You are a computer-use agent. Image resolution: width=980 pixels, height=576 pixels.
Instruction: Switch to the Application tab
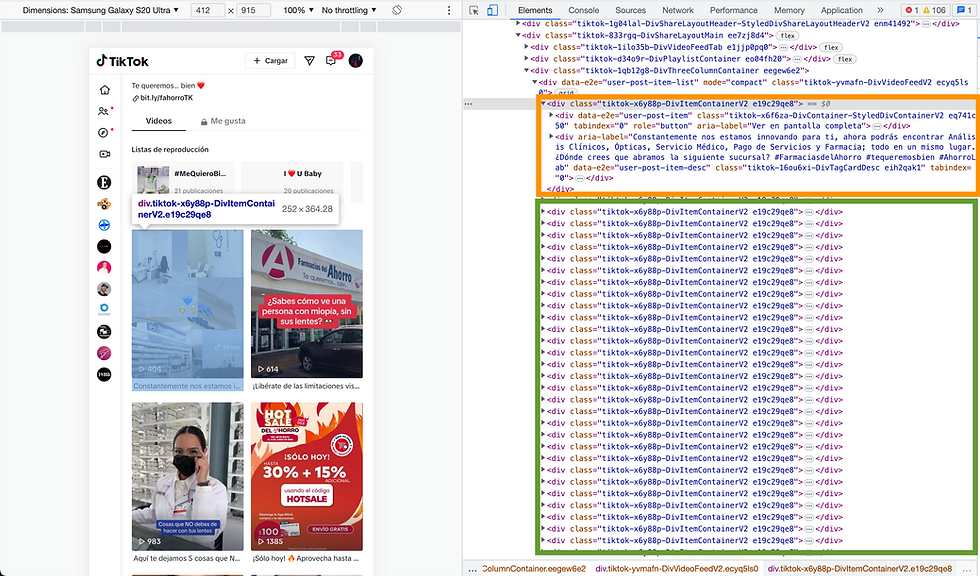coord(842,10)
